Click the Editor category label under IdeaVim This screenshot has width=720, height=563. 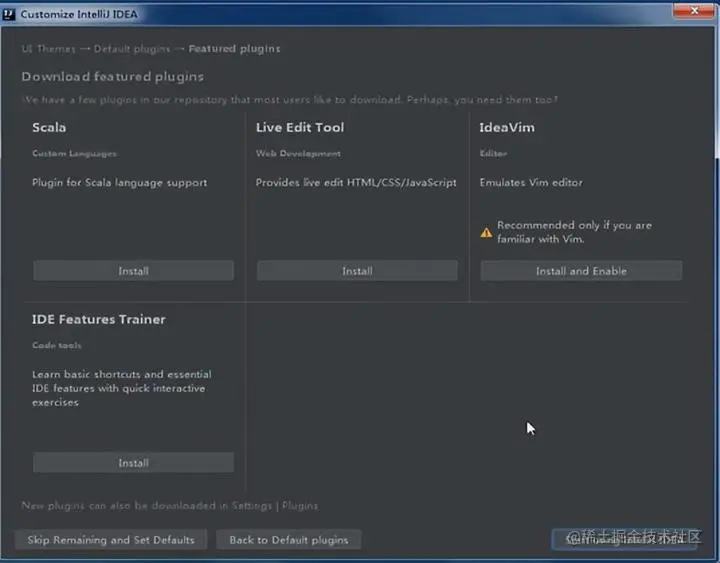(x=493, y=153)
